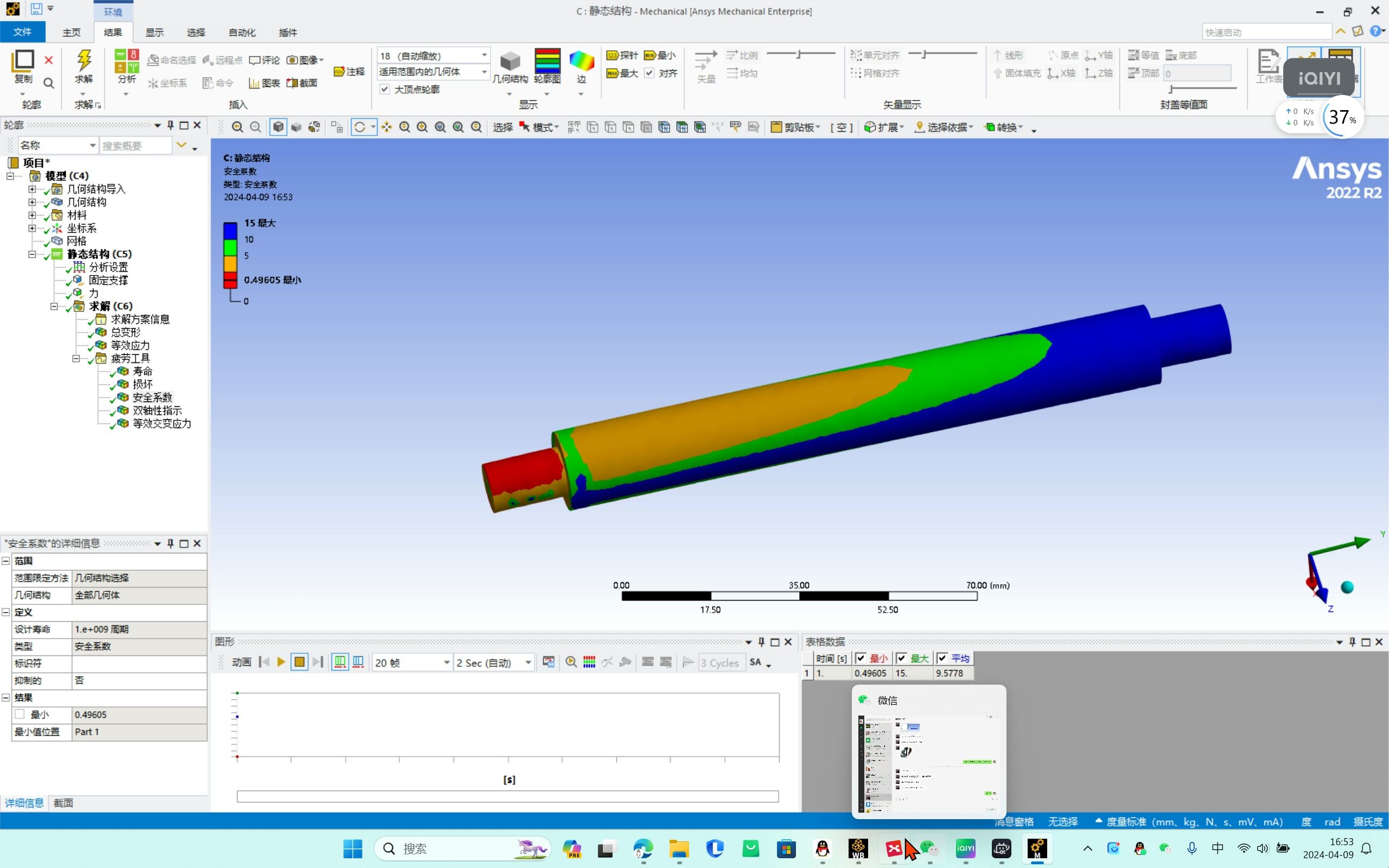Click the Solve (求解) lightning icon
Screen dimensions: 1389x868
click(84, 60)
